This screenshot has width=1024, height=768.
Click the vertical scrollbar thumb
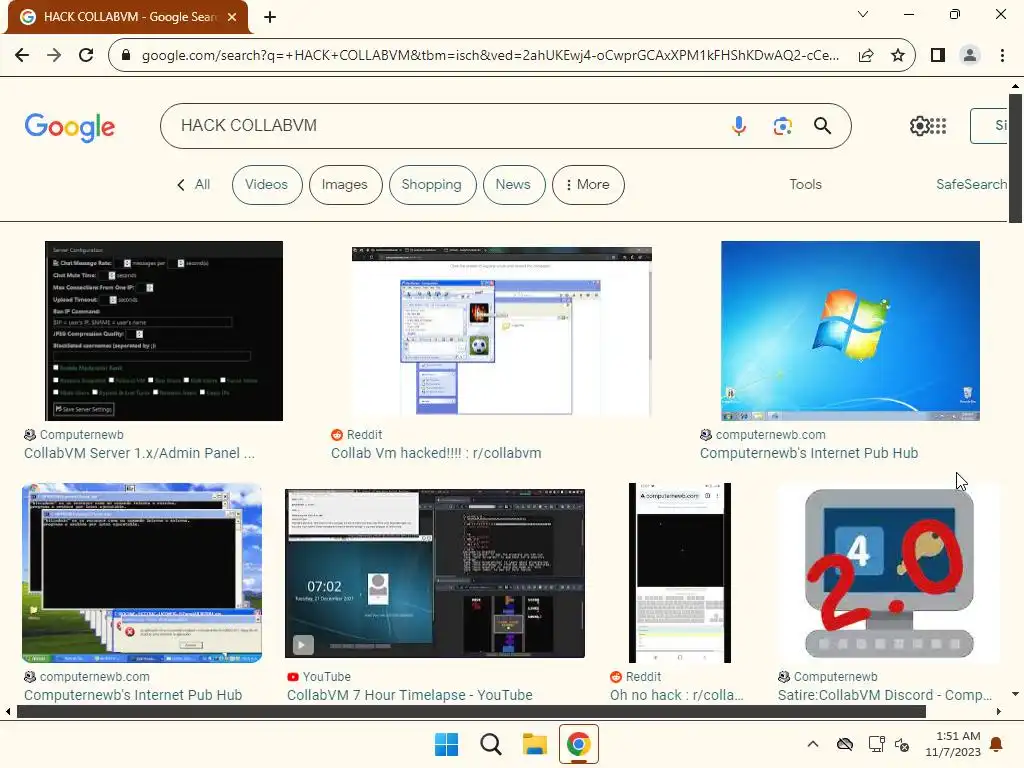tap(1015, 158)
